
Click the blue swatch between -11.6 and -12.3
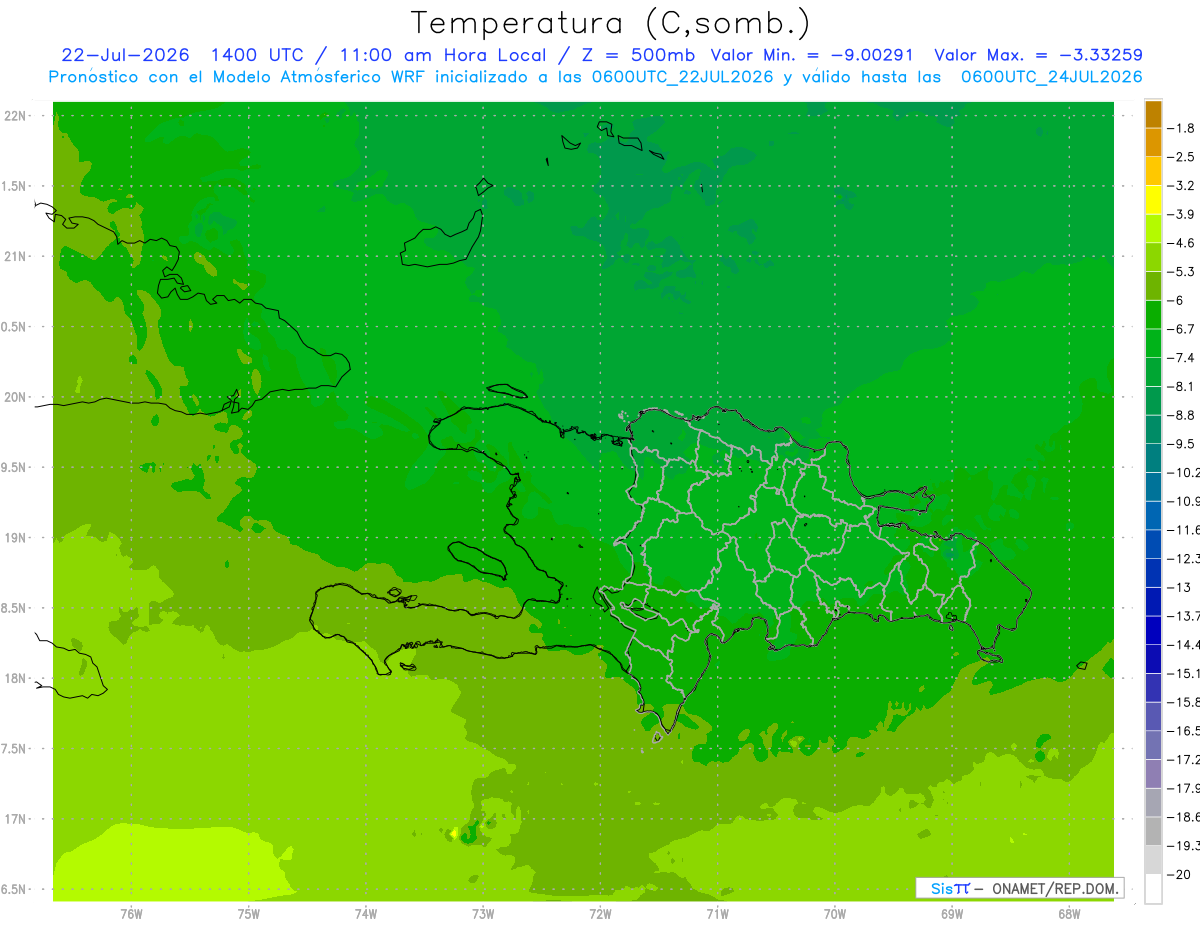tap(1153, 544)
